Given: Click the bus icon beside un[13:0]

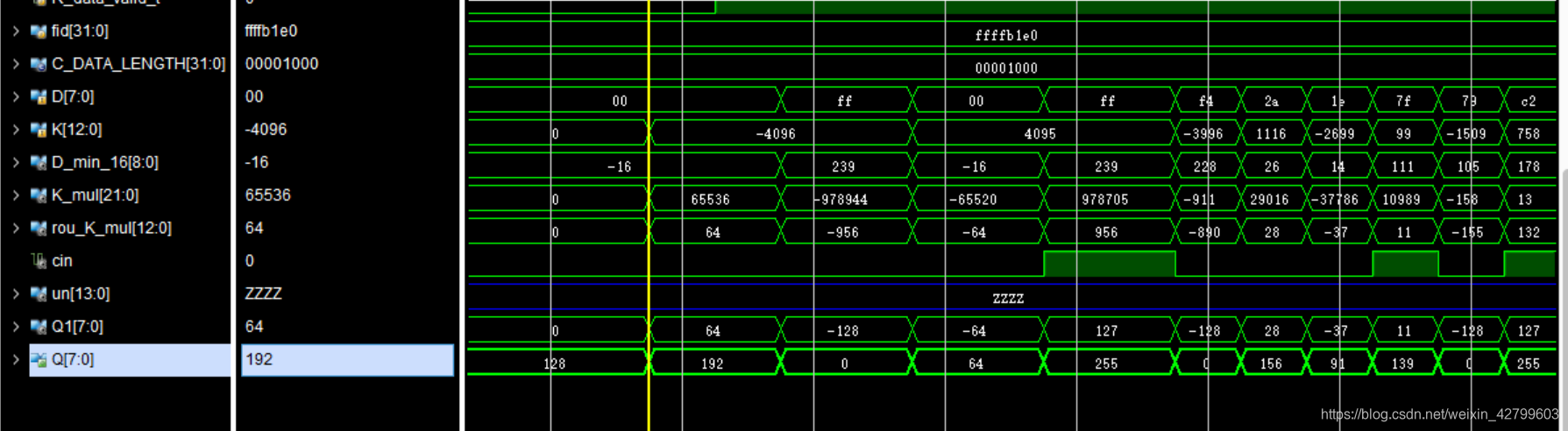Looking at the screenshot, I should click(39, 294).
